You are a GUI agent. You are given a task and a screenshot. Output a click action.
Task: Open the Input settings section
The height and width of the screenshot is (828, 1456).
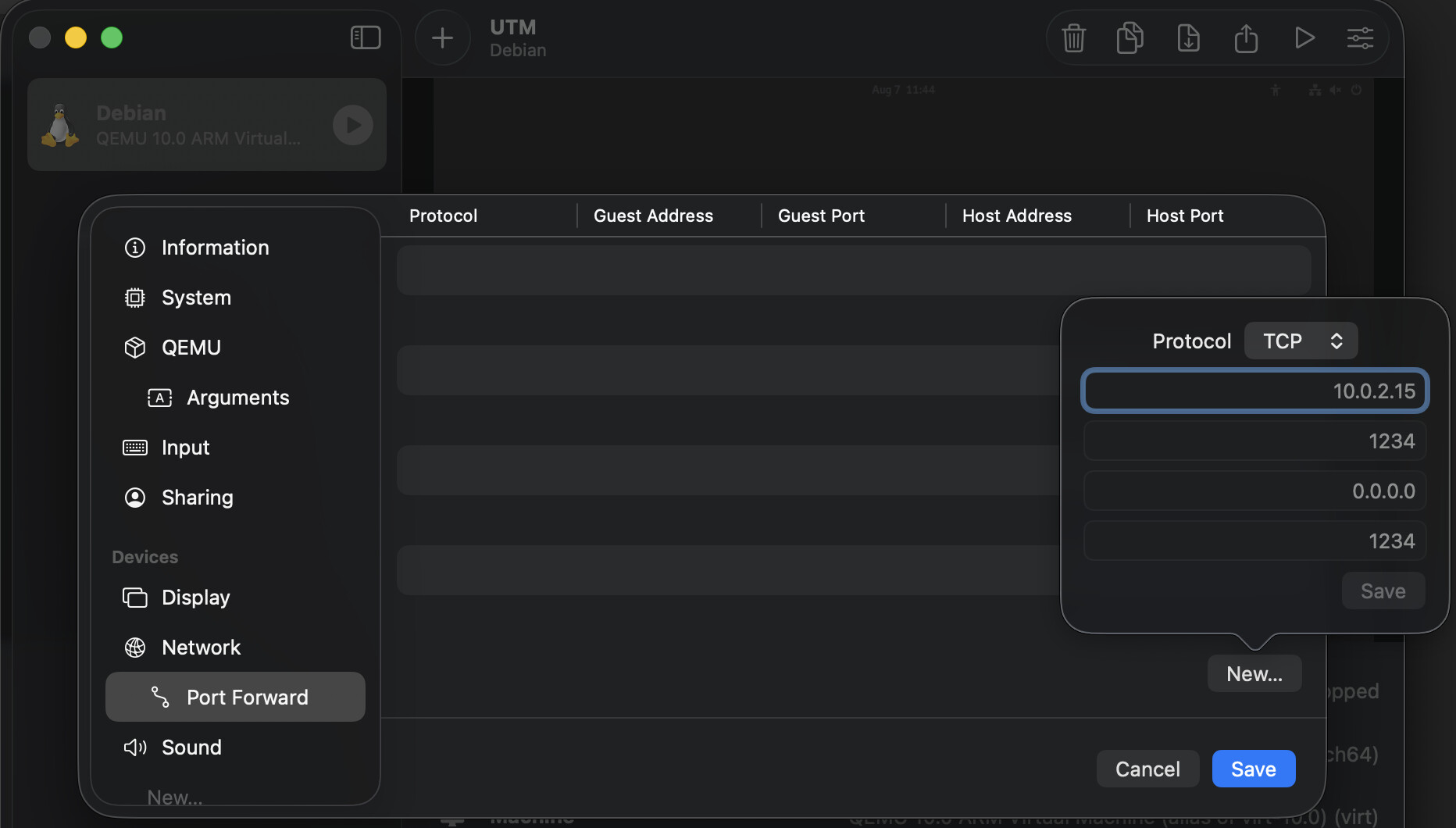(x=235, y=448)
